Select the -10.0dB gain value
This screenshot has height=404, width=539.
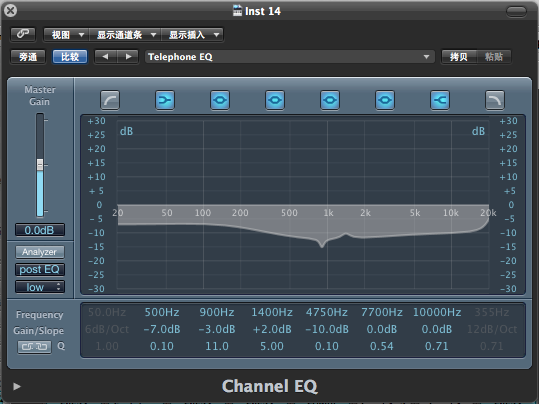tap(327, 329)
